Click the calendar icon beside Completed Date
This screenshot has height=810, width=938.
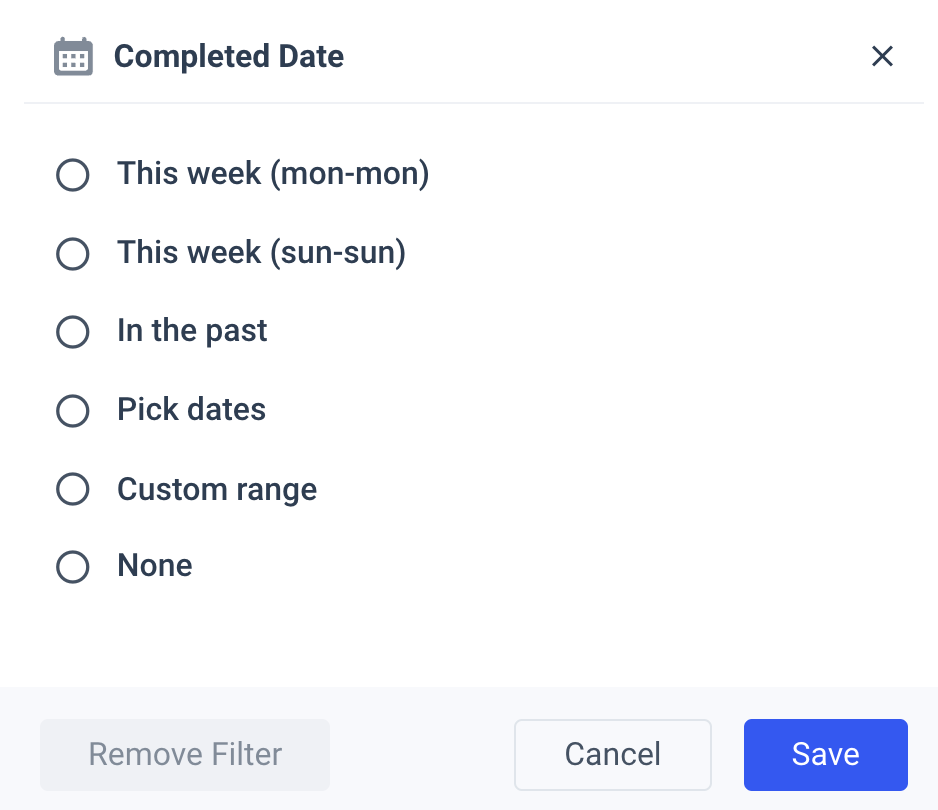point(72,57)
